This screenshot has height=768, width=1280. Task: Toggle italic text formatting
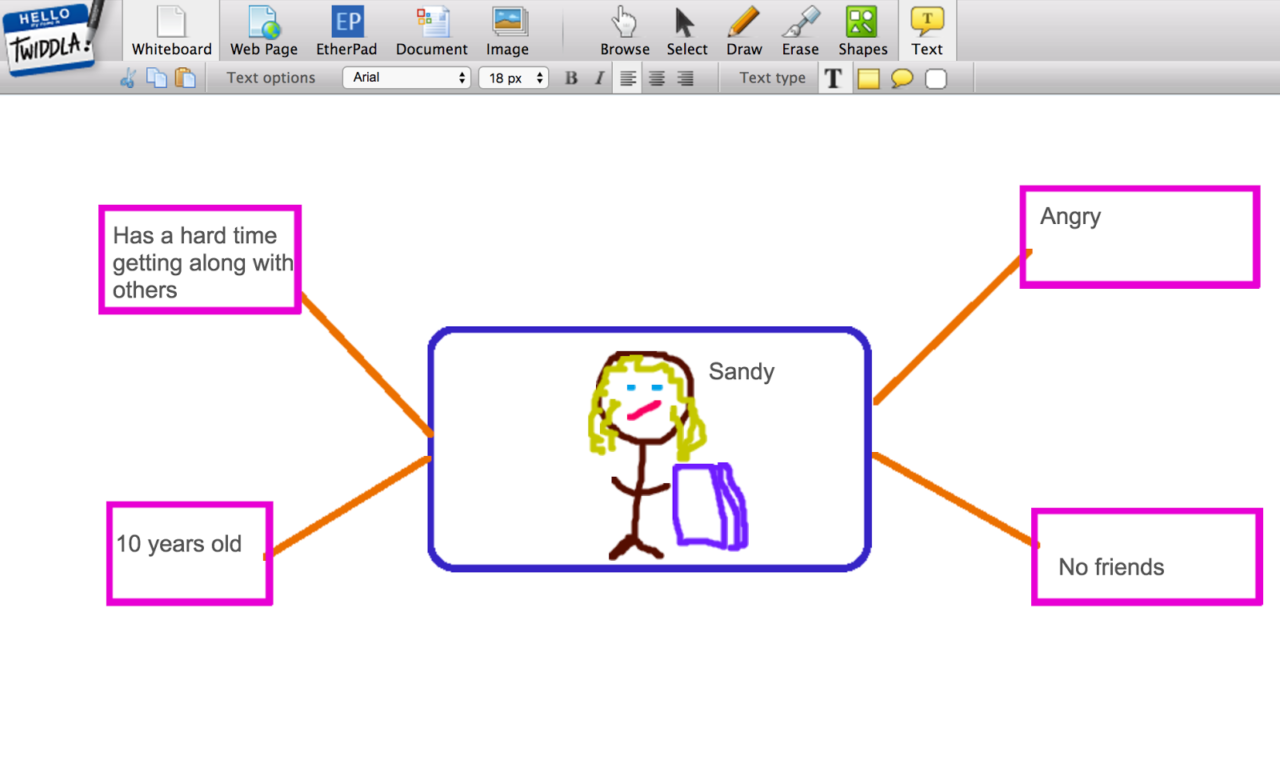pos(599,78)
